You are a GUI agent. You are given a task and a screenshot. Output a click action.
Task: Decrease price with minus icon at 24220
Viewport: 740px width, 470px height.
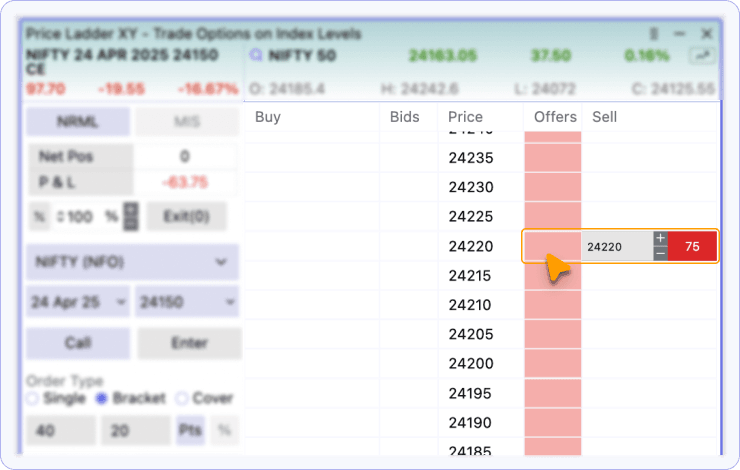[x=660, y=254]
